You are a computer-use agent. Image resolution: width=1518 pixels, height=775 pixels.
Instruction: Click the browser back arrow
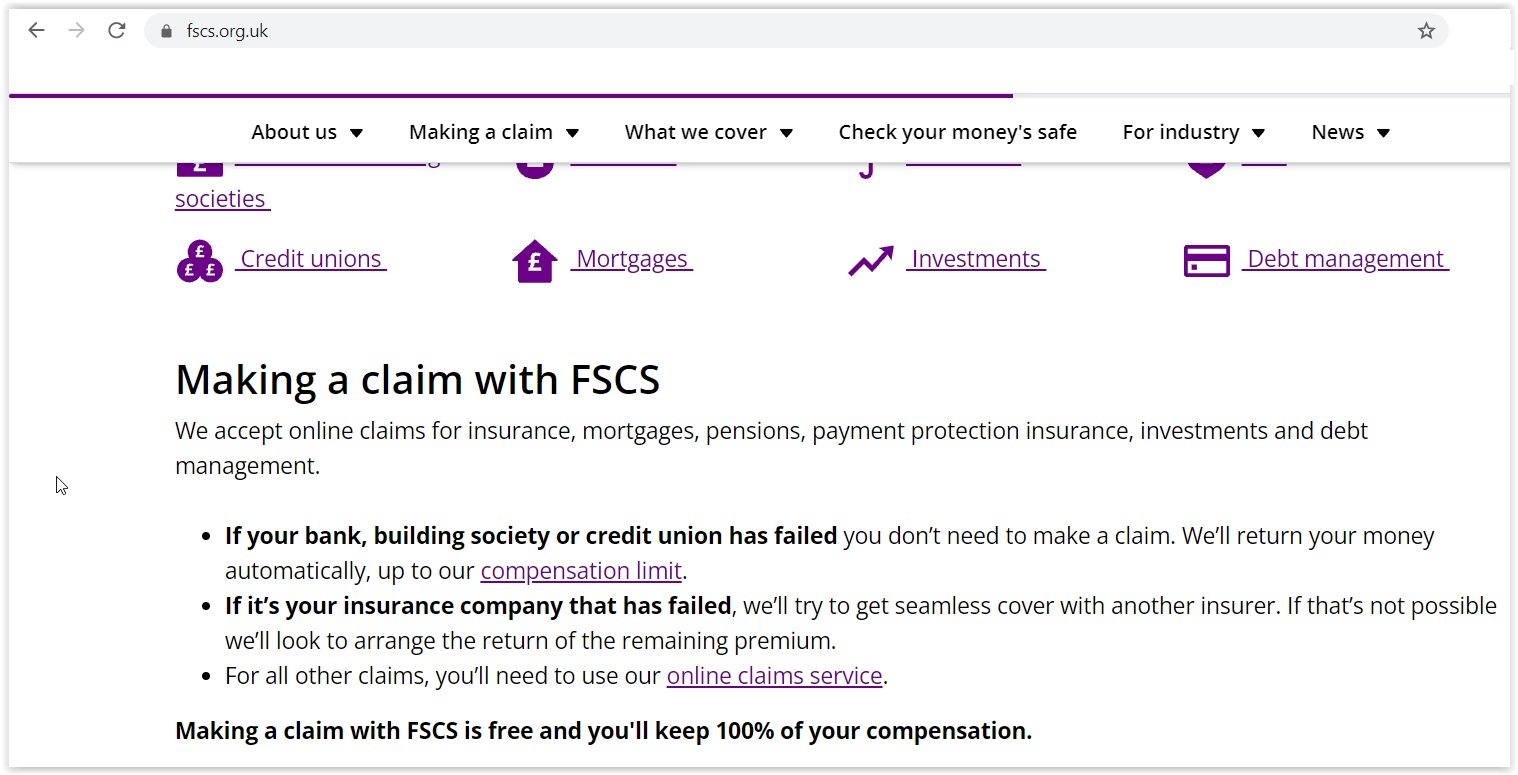37,31
